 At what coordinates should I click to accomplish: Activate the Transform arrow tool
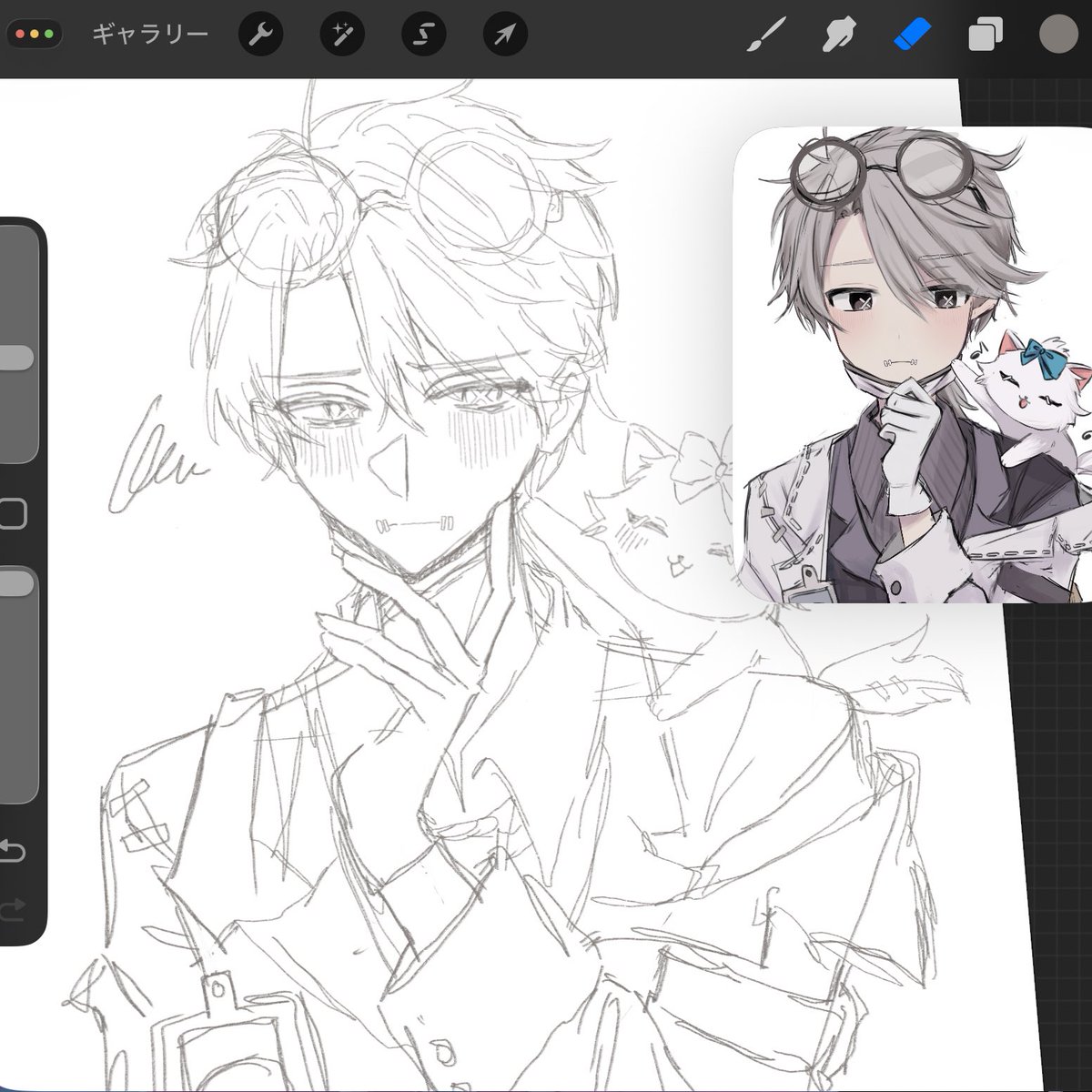tap(506, 35)
